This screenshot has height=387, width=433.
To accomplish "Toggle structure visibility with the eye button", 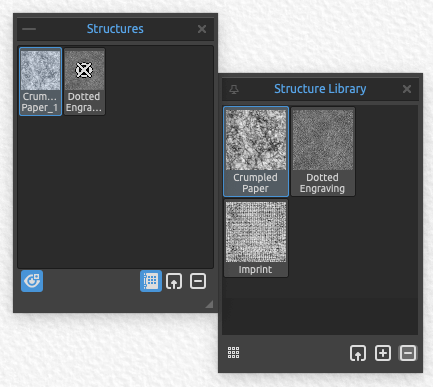I will 32,281.
